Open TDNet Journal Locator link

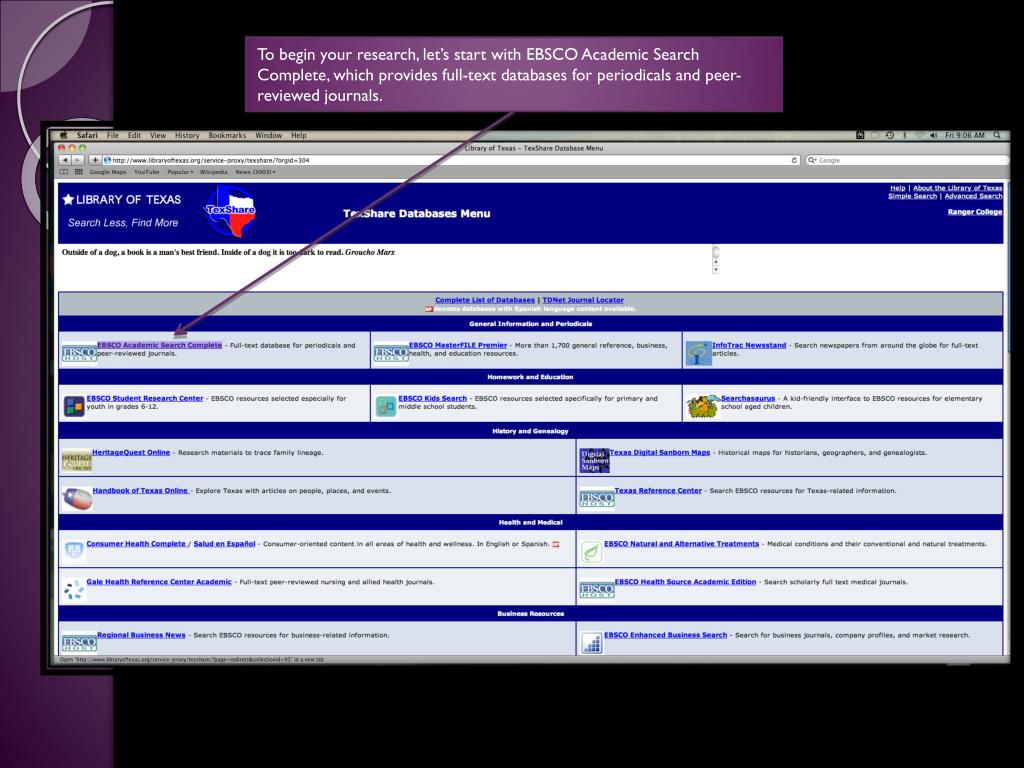pyautogui.click(x=583, y=300)
